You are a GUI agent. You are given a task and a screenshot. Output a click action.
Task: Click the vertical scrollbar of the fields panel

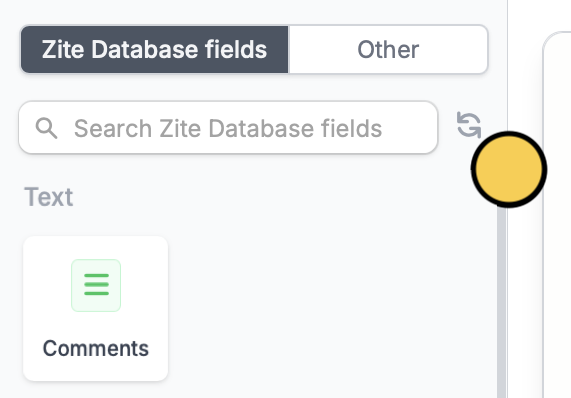[x=501, y=302]
